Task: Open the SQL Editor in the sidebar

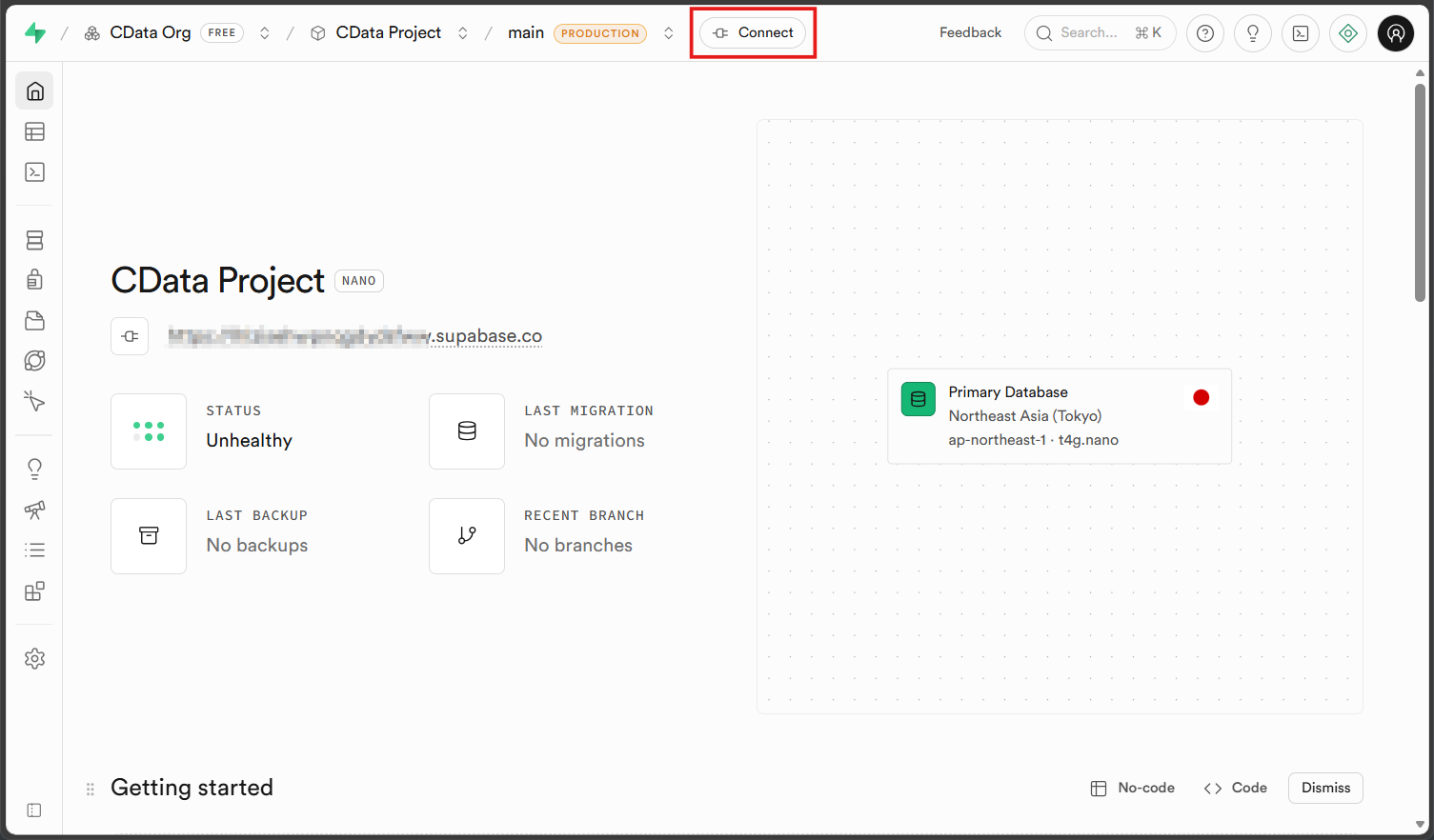Action: tap(34, 172)
